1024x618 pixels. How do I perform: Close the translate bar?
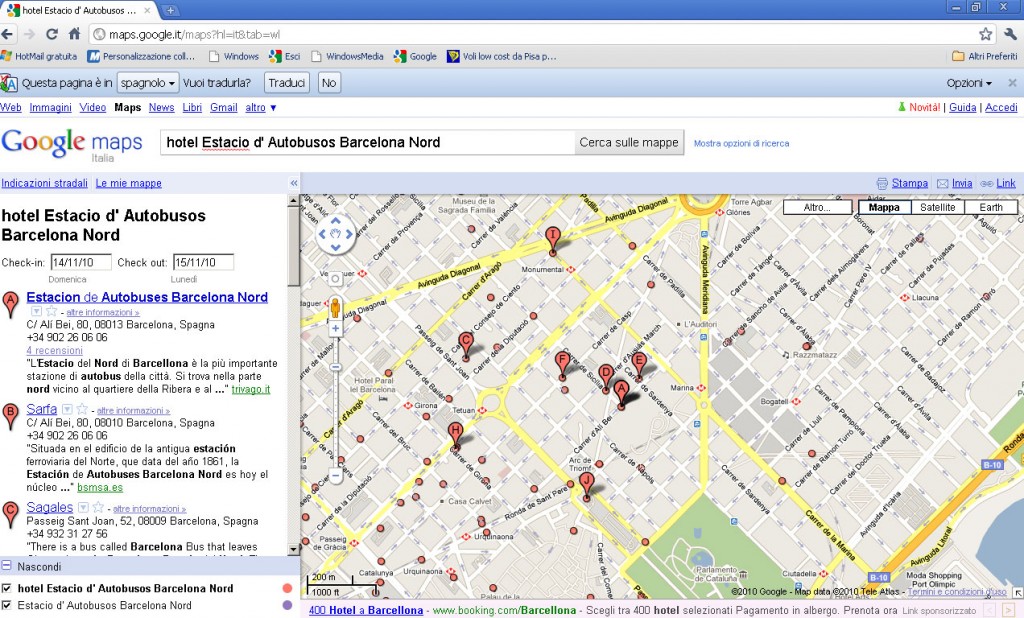(x=1012, y=83)
